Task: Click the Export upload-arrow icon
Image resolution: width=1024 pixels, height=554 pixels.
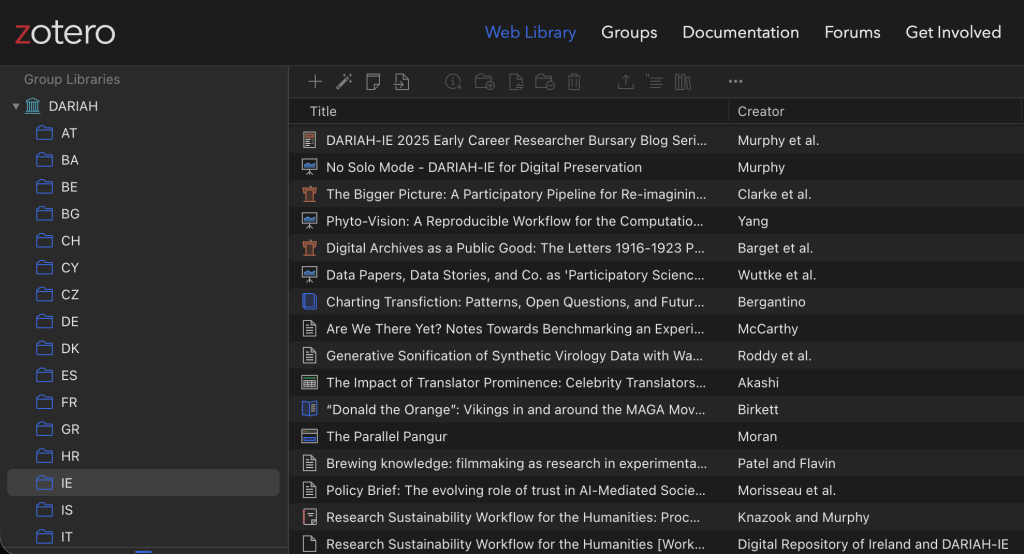Action: coord(626,82)
